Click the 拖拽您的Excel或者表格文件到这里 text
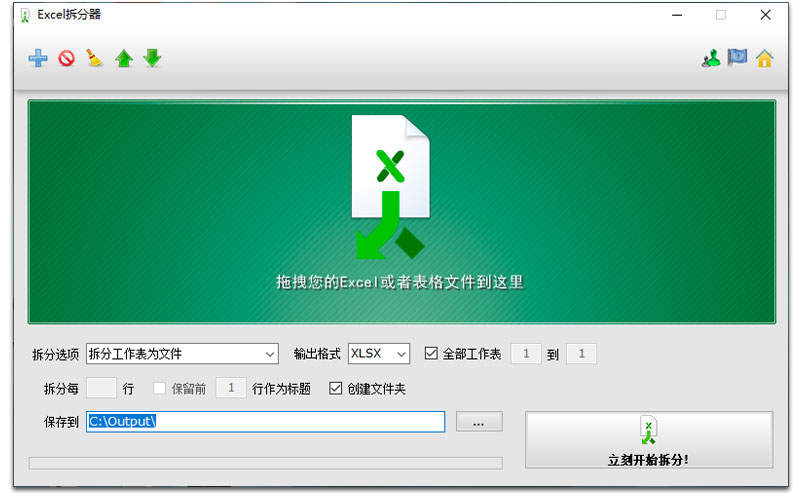The width and height of the screenshot is (800, 500). click(x=400, y=282)
